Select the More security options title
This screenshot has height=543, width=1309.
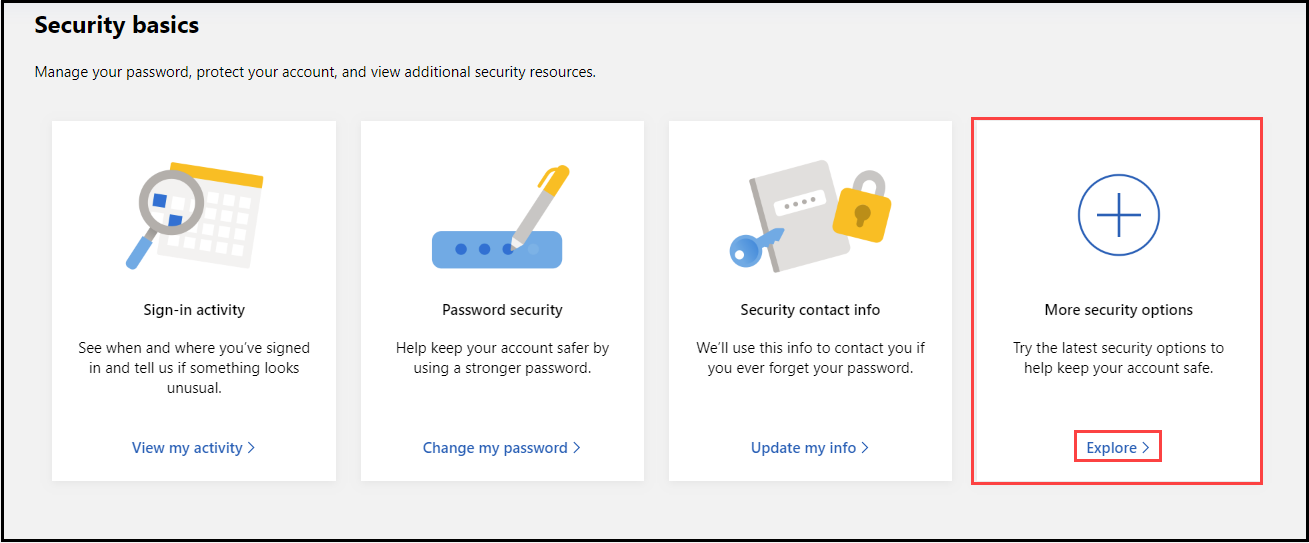tap(1118, 310)
